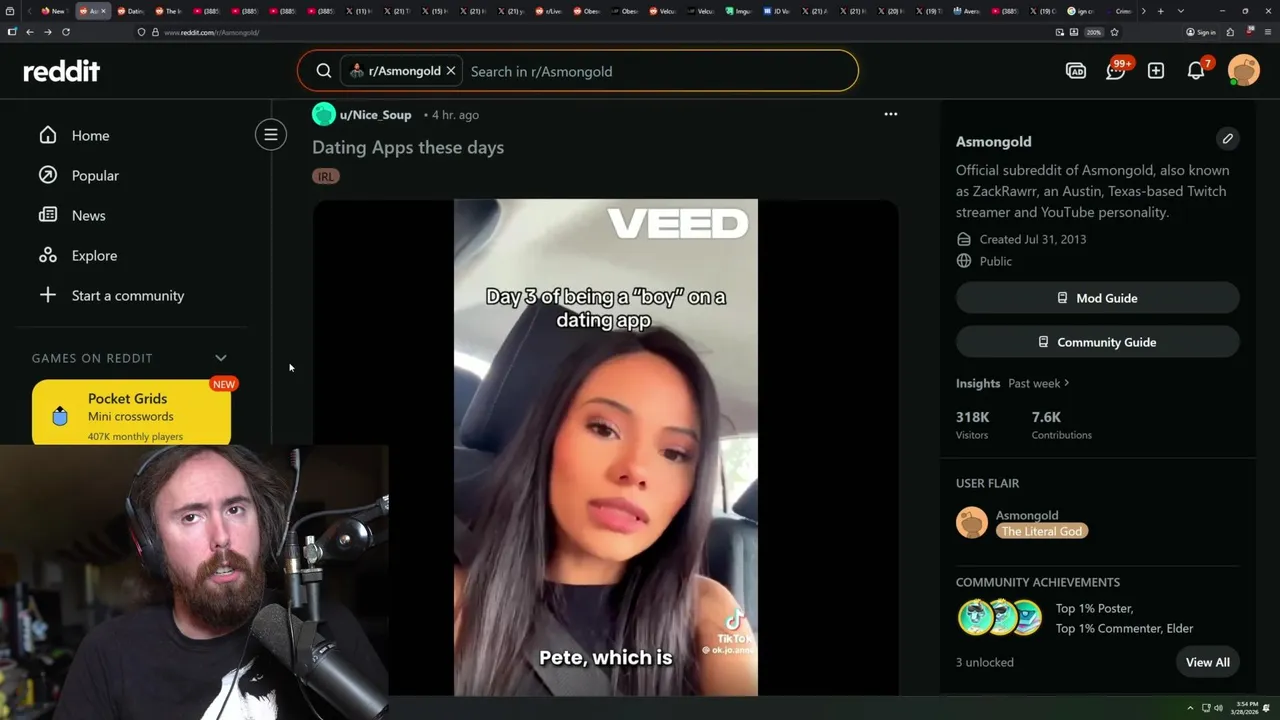
Task: Open u/Nice_Soup profile link
Action: point(375,115)
